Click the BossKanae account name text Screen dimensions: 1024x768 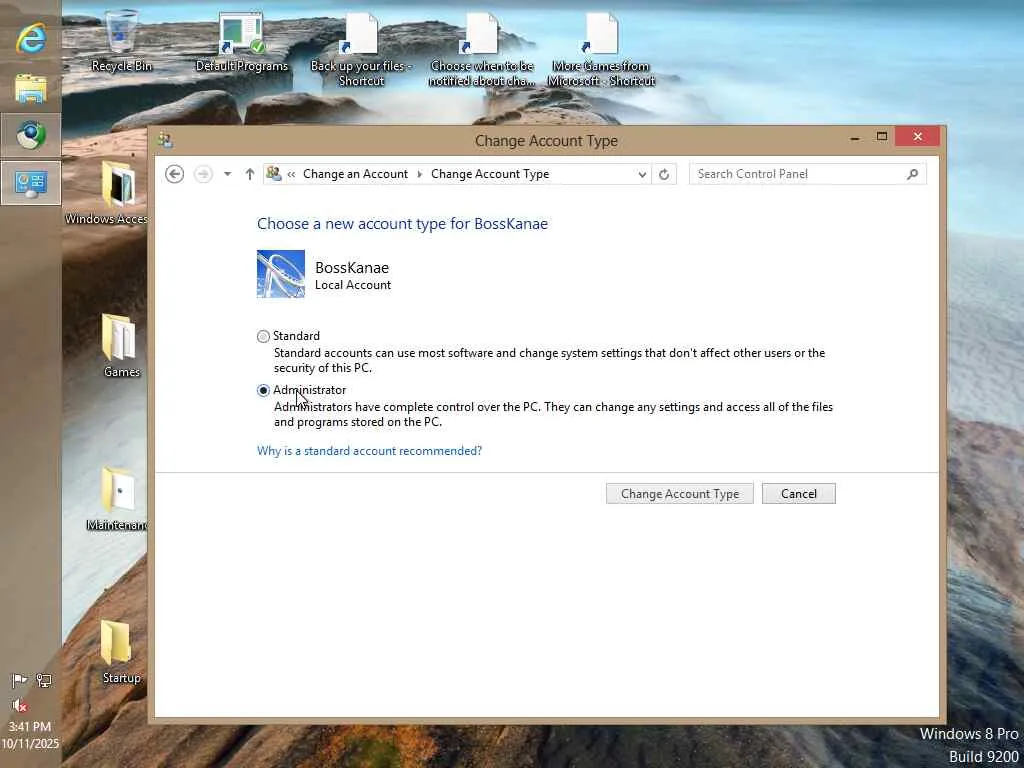point(352,268)
